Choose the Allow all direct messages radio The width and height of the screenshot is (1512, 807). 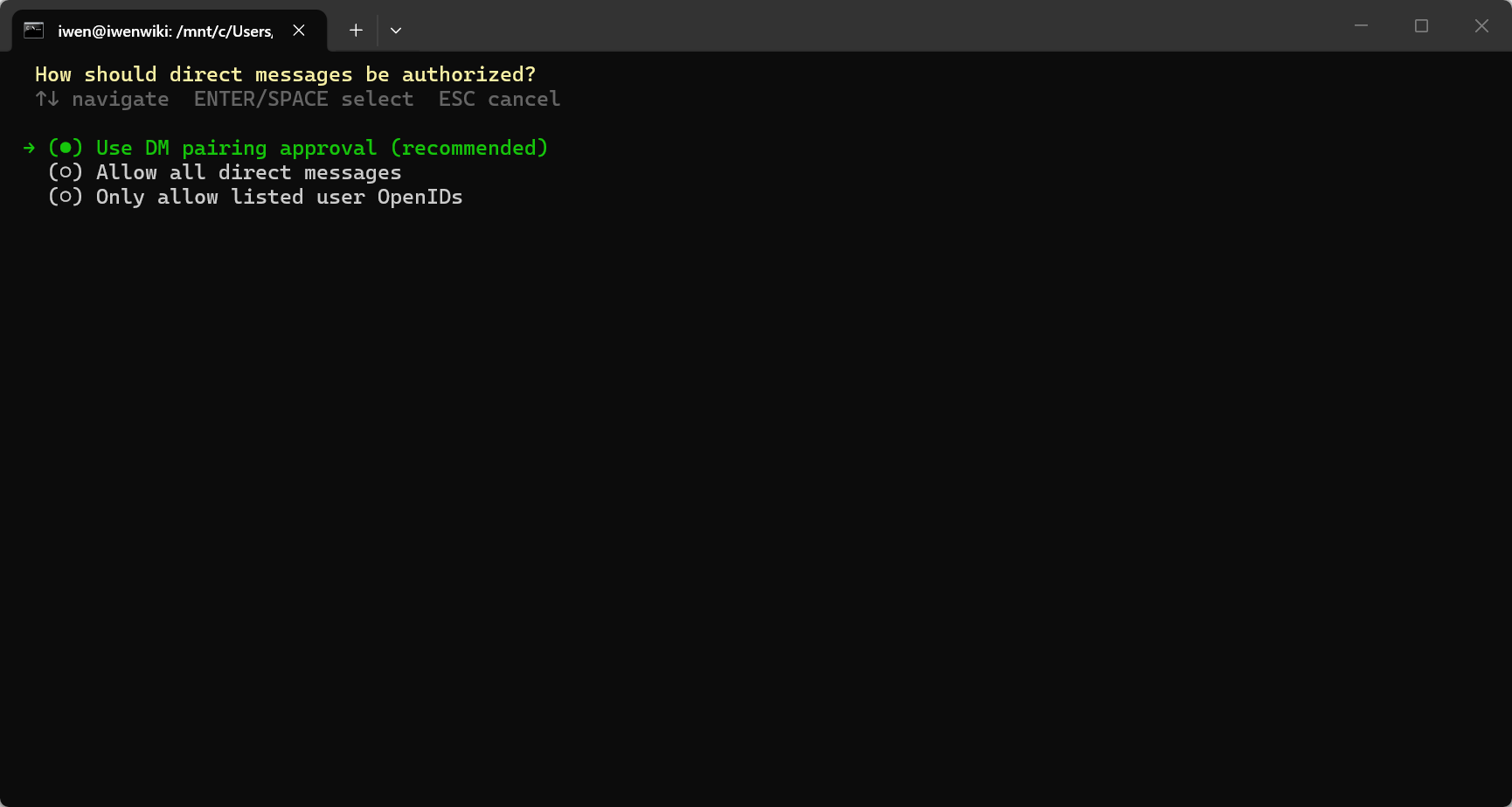click(66, 172)
